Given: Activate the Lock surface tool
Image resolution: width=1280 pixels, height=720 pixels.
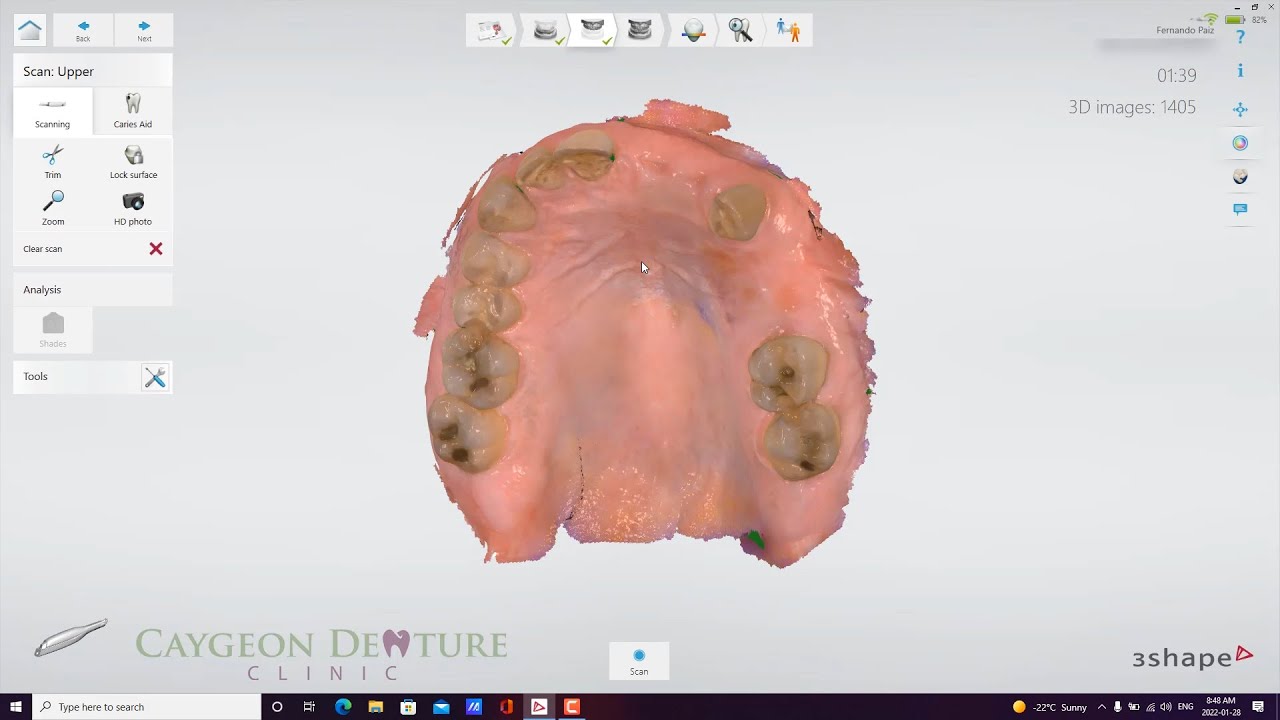Looking at the screenshot, I should coord(133,162).
